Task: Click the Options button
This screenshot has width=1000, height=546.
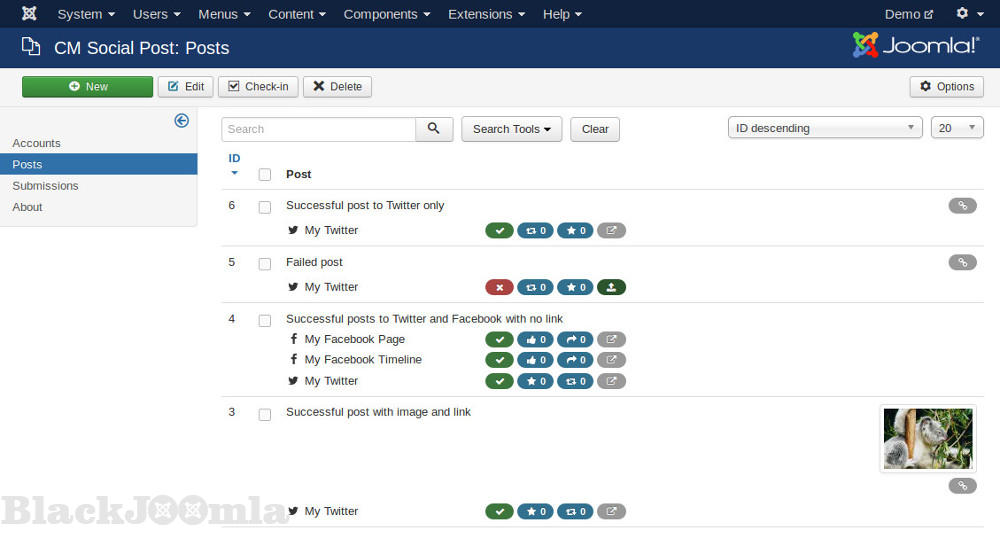Action: coord(946,87)
